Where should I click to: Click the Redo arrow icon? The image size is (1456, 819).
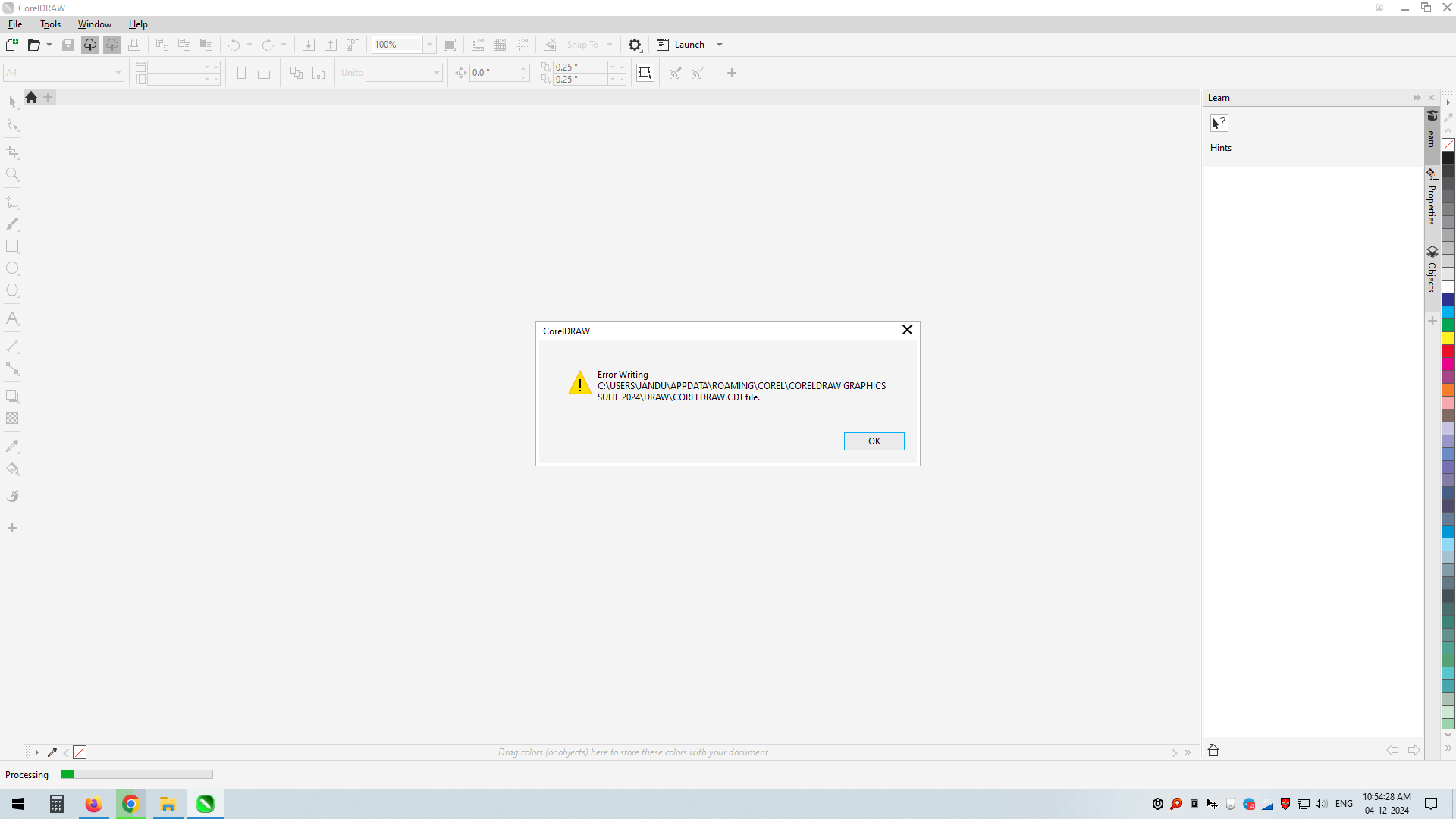[268, 45]
